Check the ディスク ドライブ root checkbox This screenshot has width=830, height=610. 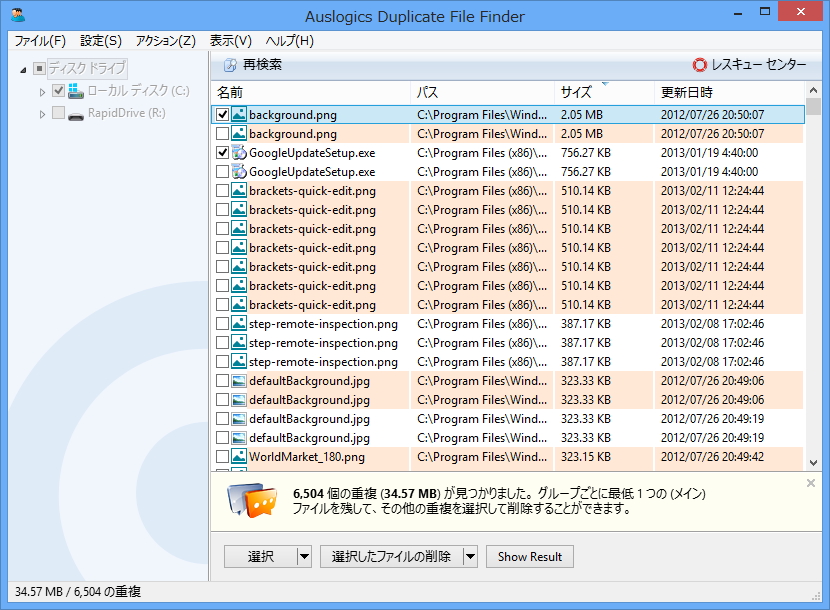coord(39,68)
